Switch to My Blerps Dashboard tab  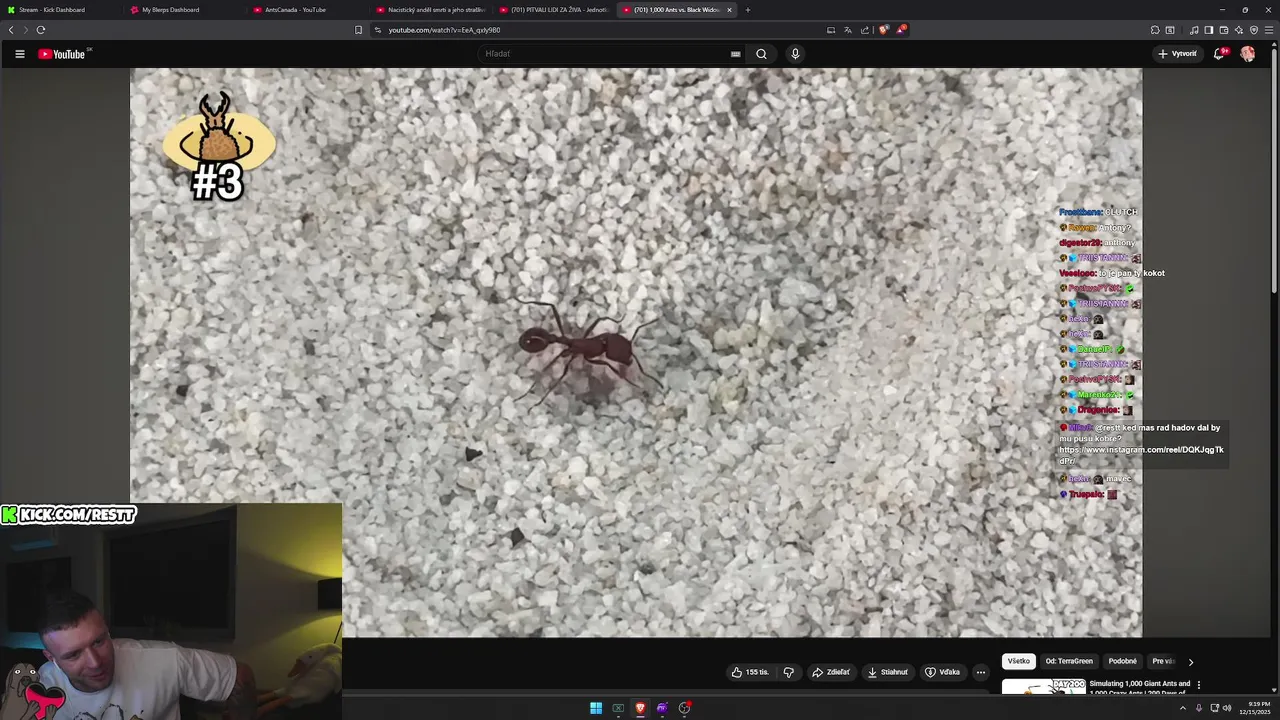185,10
